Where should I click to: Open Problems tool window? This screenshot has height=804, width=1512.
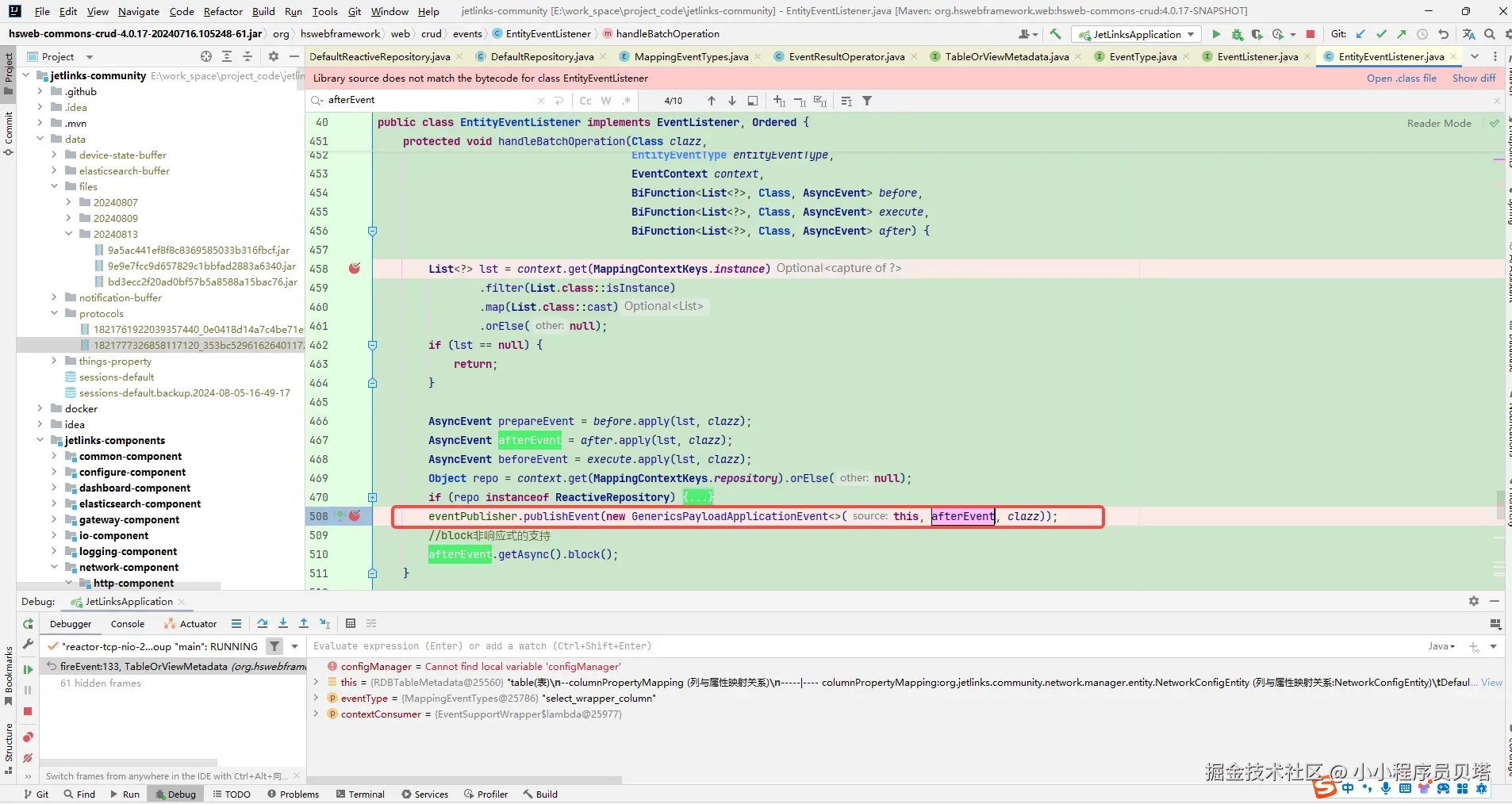pyautogui.click(x=293, y=794)
